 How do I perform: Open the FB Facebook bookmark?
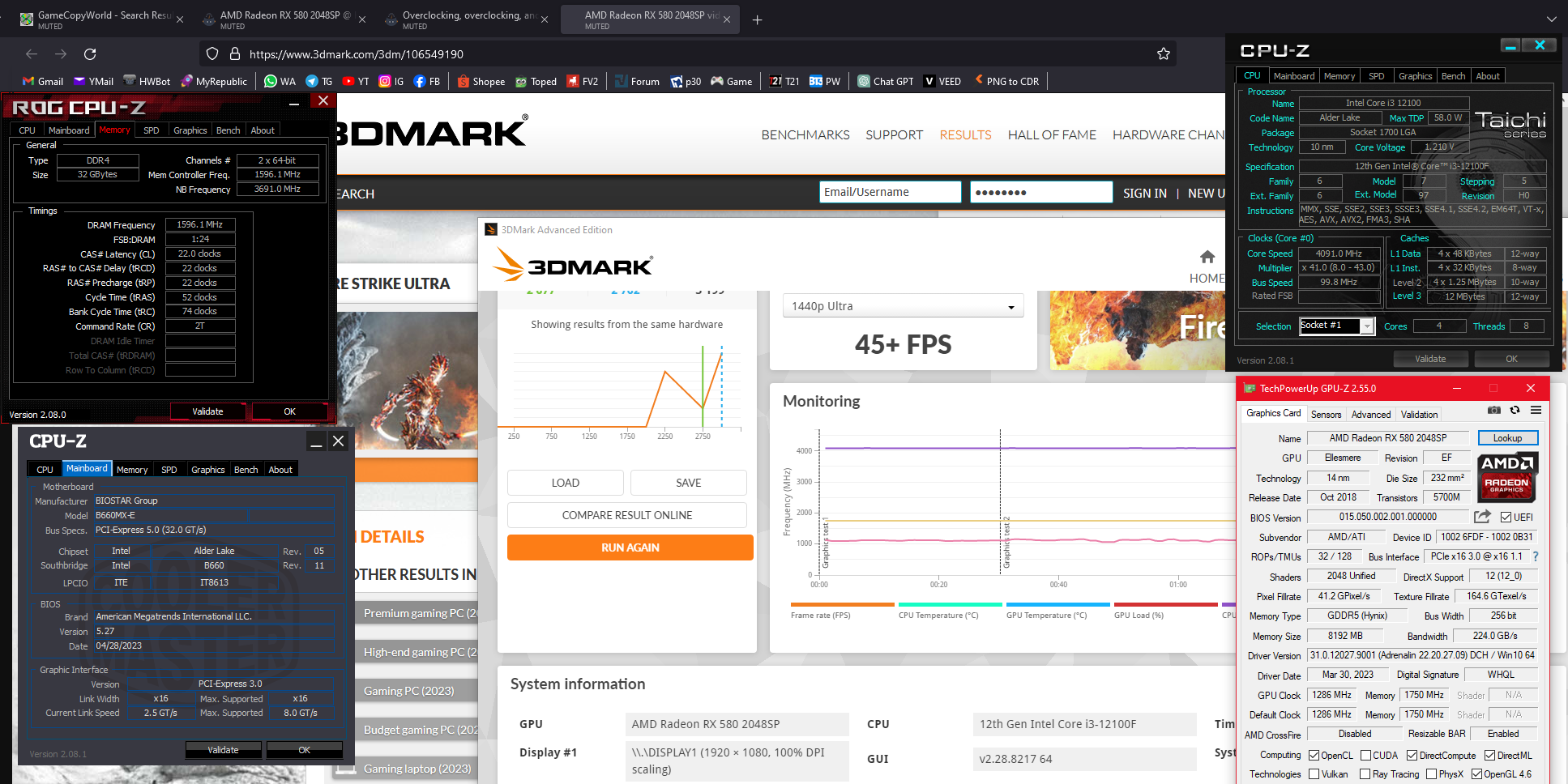427,81
